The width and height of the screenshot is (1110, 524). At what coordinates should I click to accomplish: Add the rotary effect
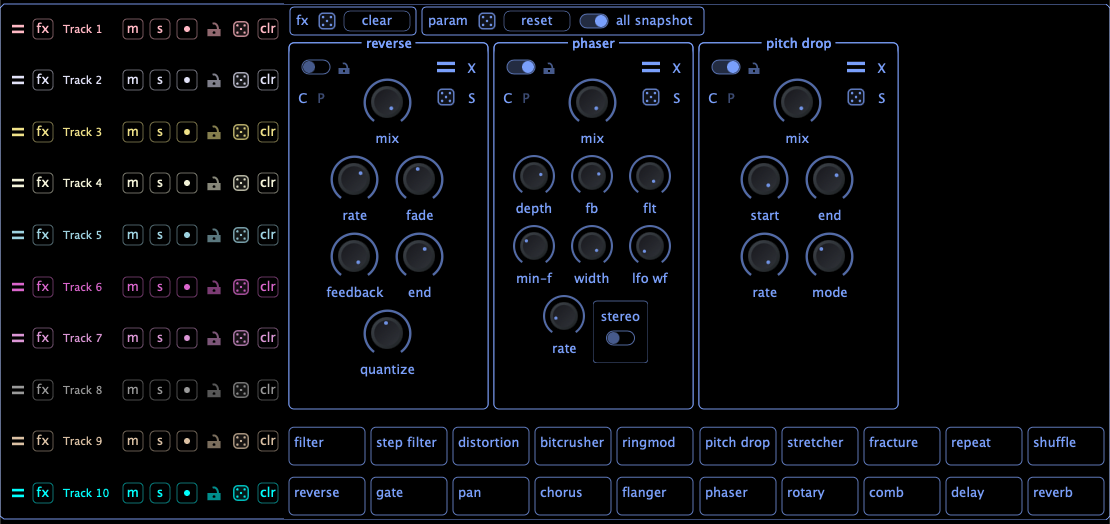[x=820, y=496]
